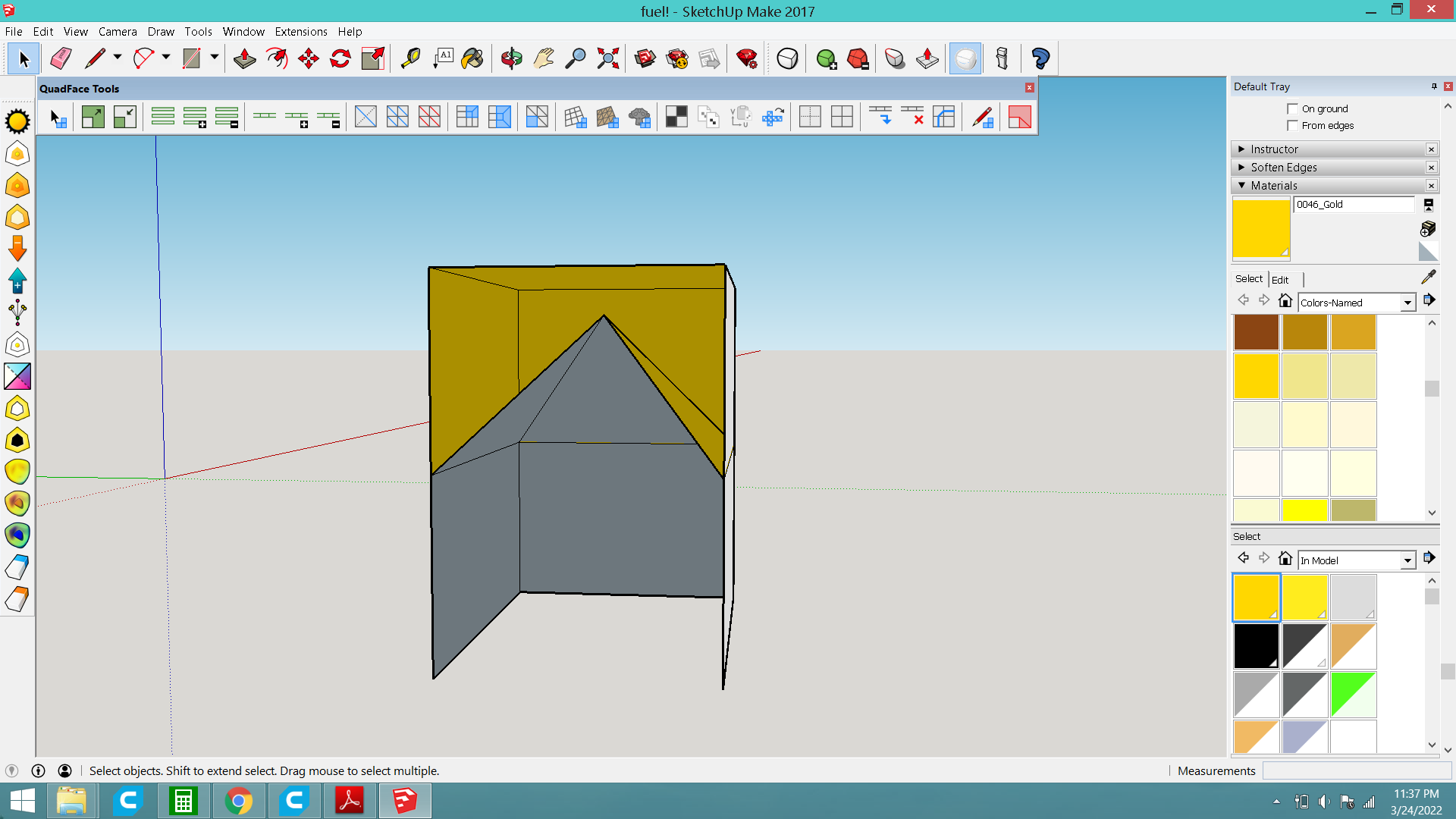Choose the Rotate tool
The image size is (1456, 819).
(340, 58)
